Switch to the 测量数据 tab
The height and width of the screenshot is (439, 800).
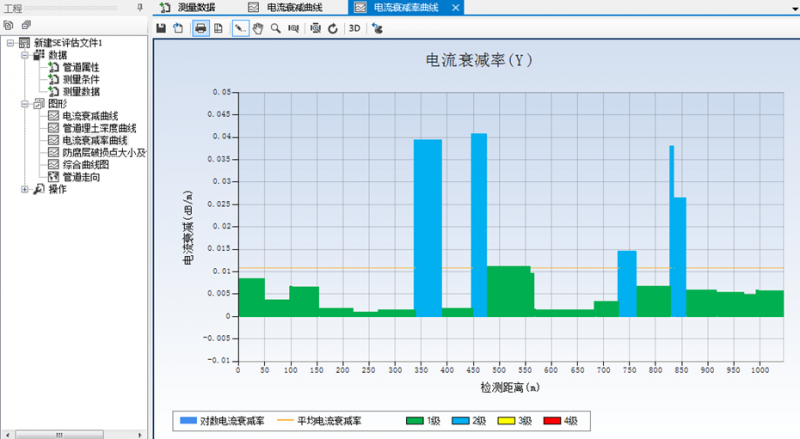(x=196, y=8)
